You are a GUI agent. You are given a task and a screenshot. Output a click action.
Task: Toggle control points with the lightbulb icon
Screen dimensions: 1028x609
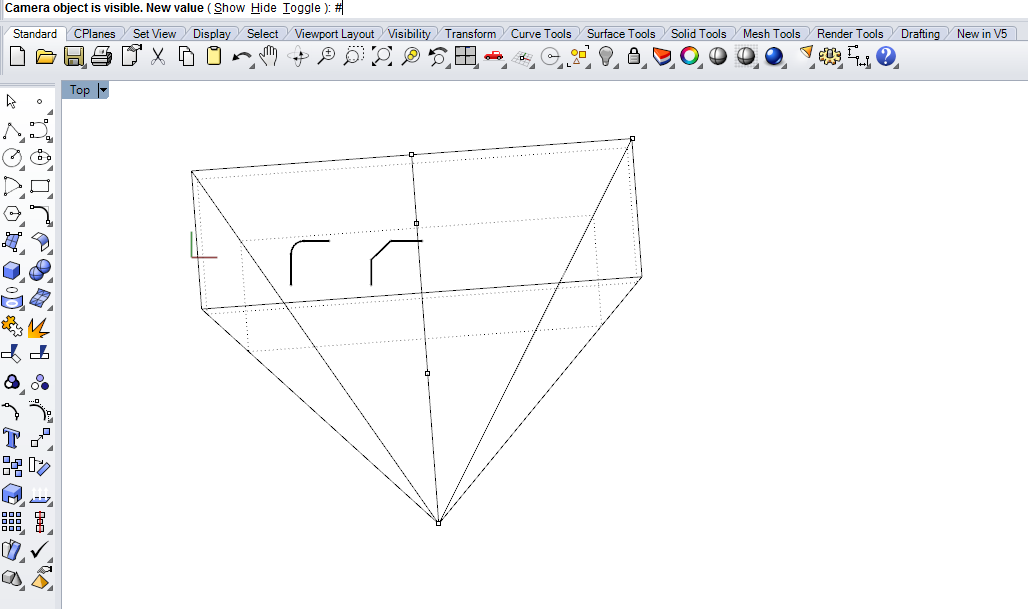[x=607, y=57]
